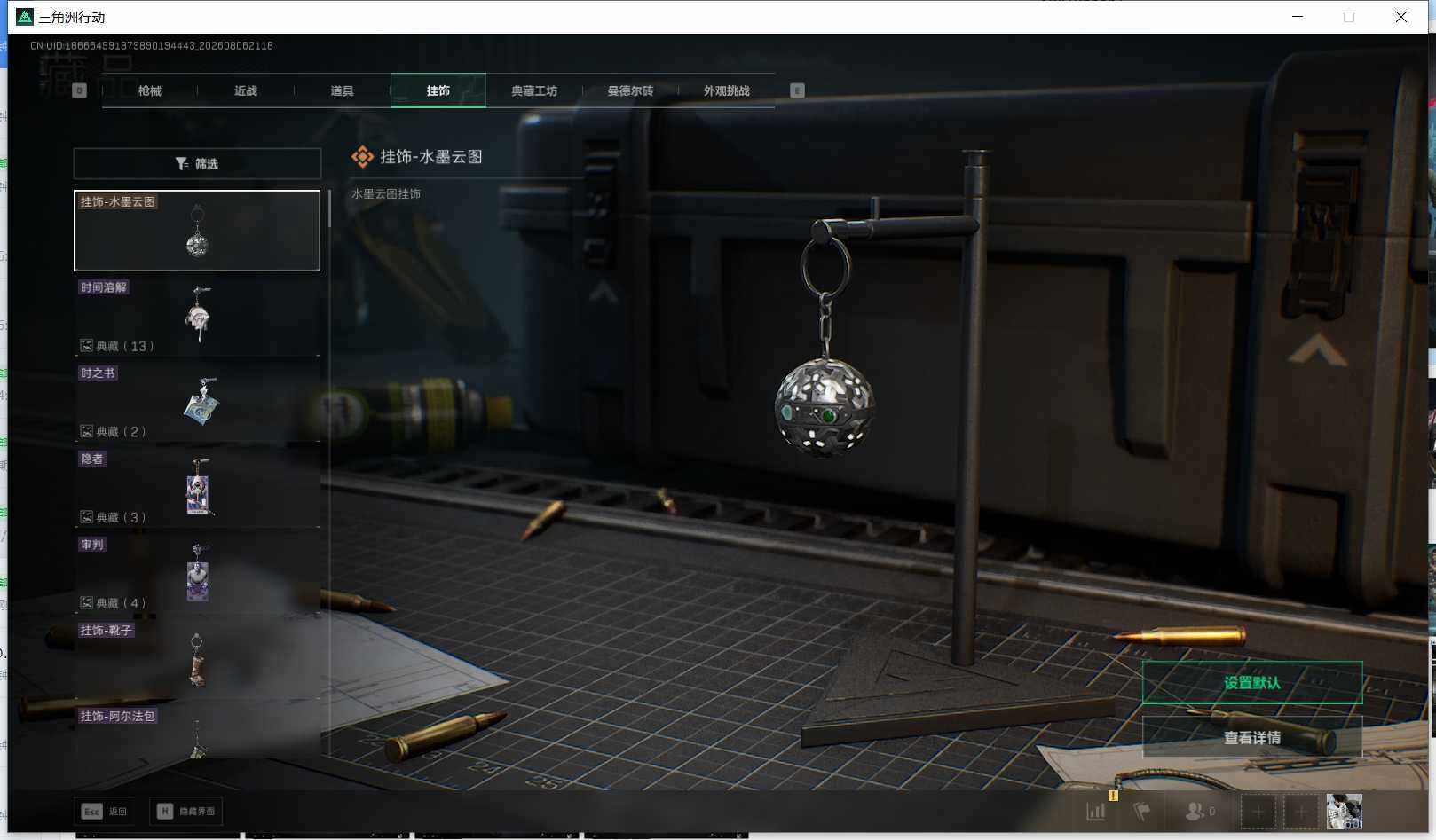Select the 时之书 charm item
1436x840 pixels.
pos(197,402)
